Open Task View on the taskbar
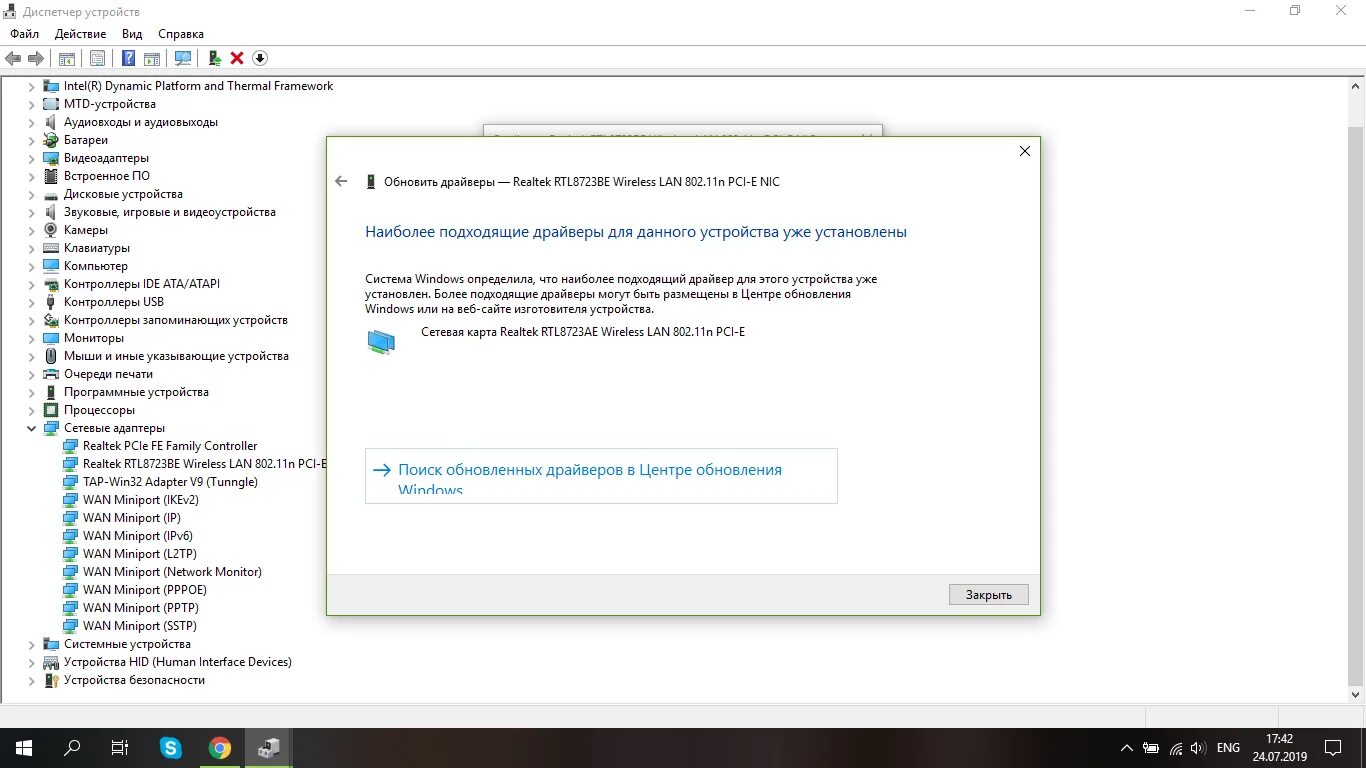Image resolution: width=1366 pixels, height=768 pixels. tap(119, 747)
